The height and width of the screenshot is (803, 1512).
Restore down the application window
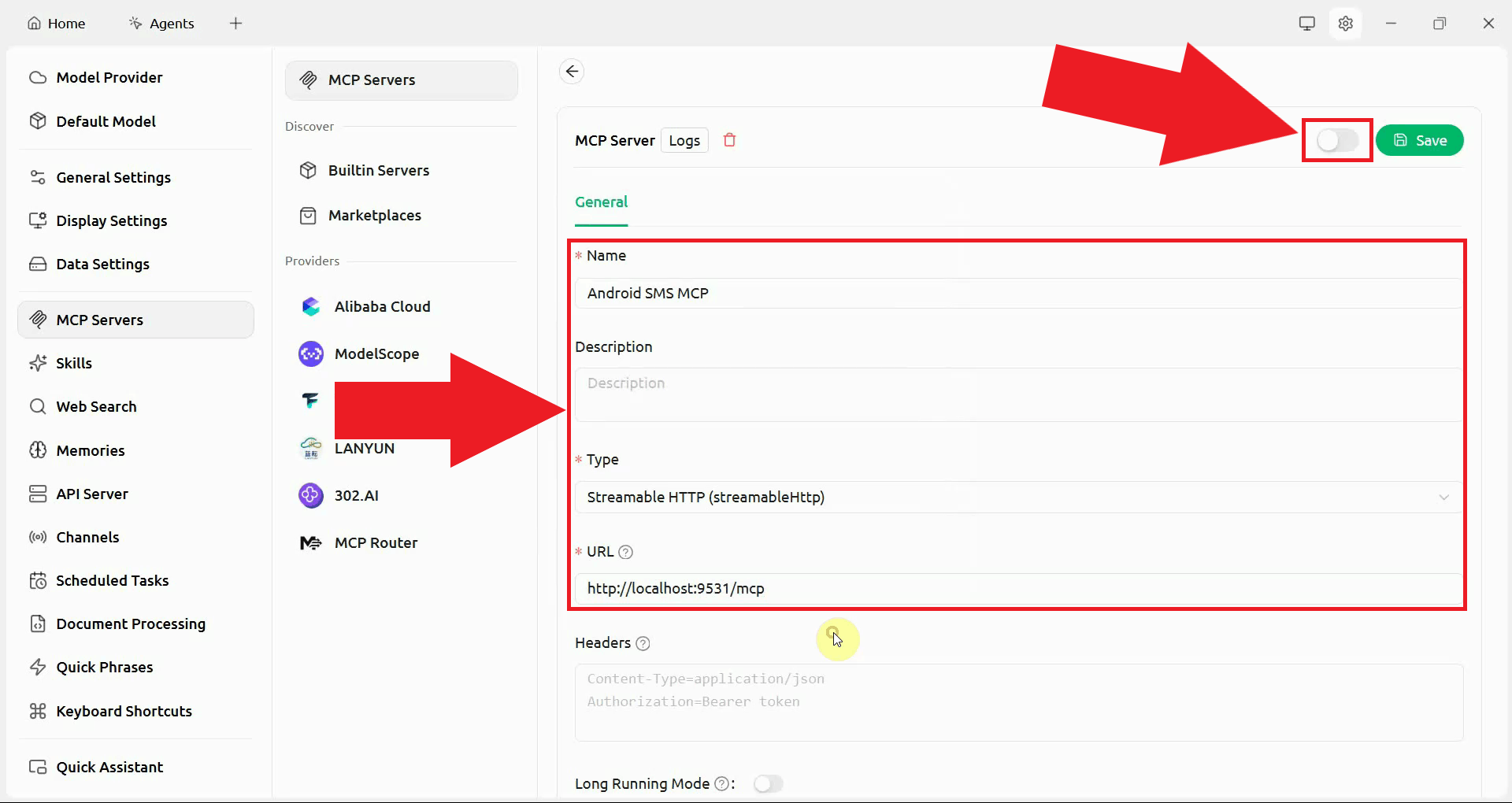tap(1440, 23)
